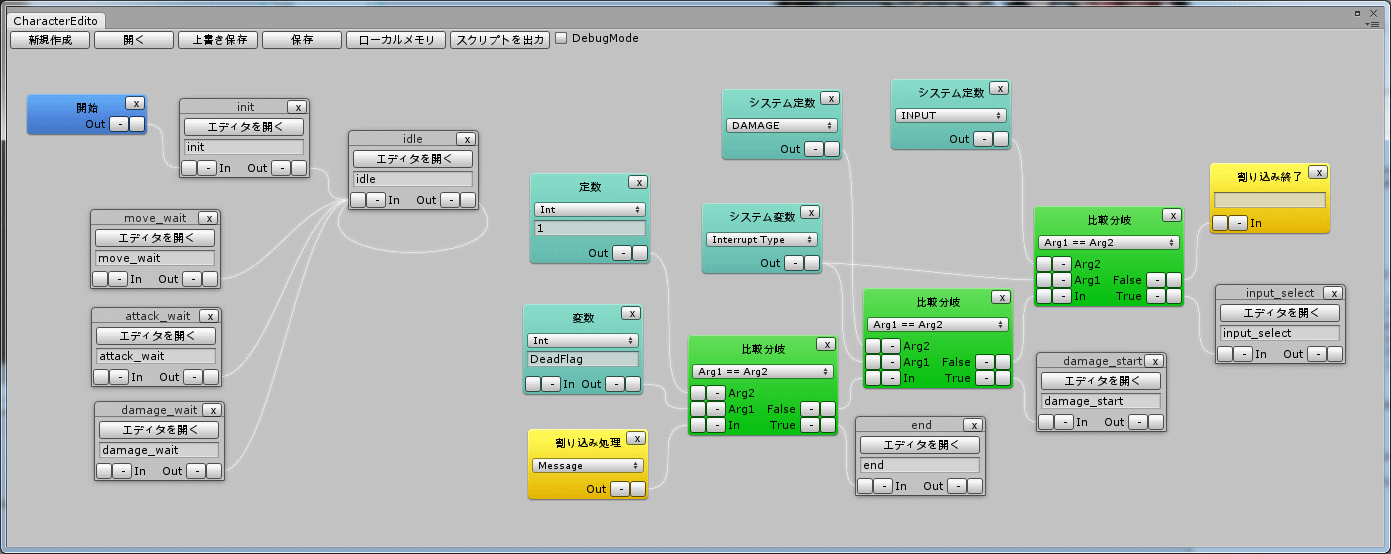This screenshot has height=554, width=1391.
Task: Click the damage_start name input field
Action: tap(1101, 401)
